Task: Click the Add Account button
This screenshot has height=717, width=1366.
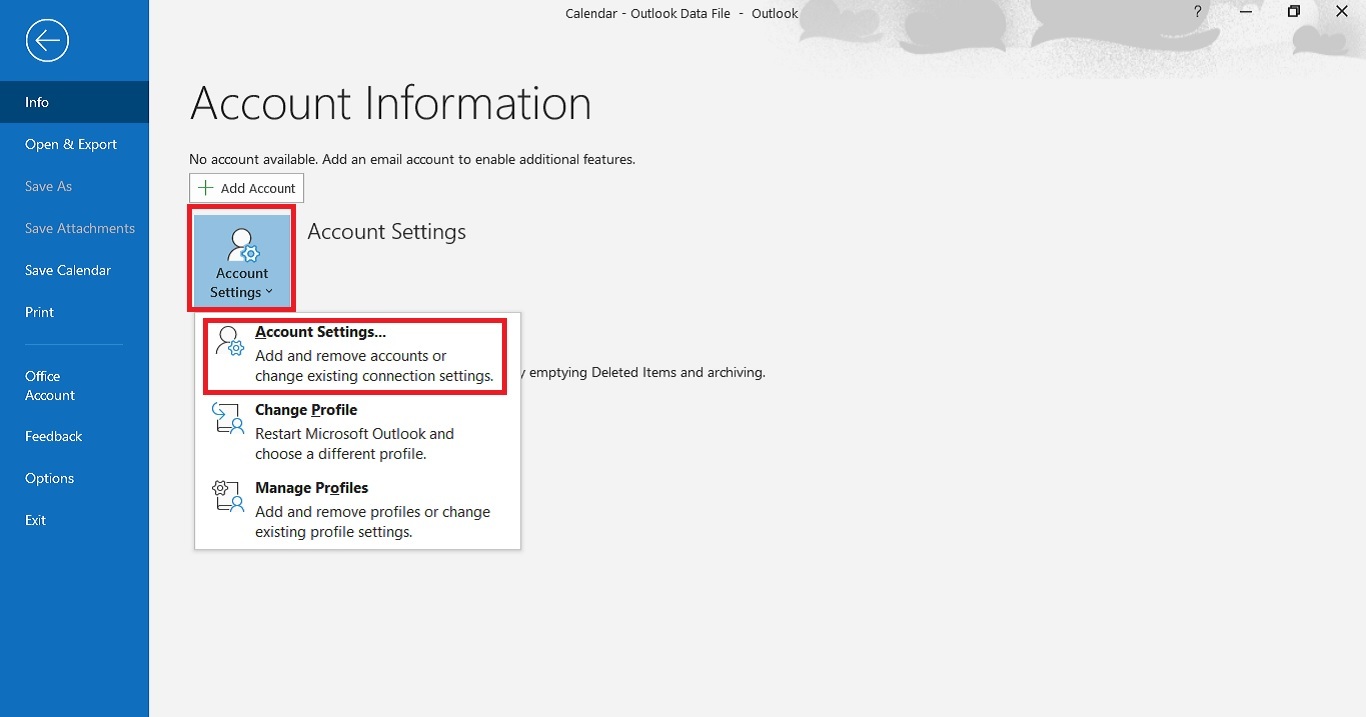Action: coord(246,188)
